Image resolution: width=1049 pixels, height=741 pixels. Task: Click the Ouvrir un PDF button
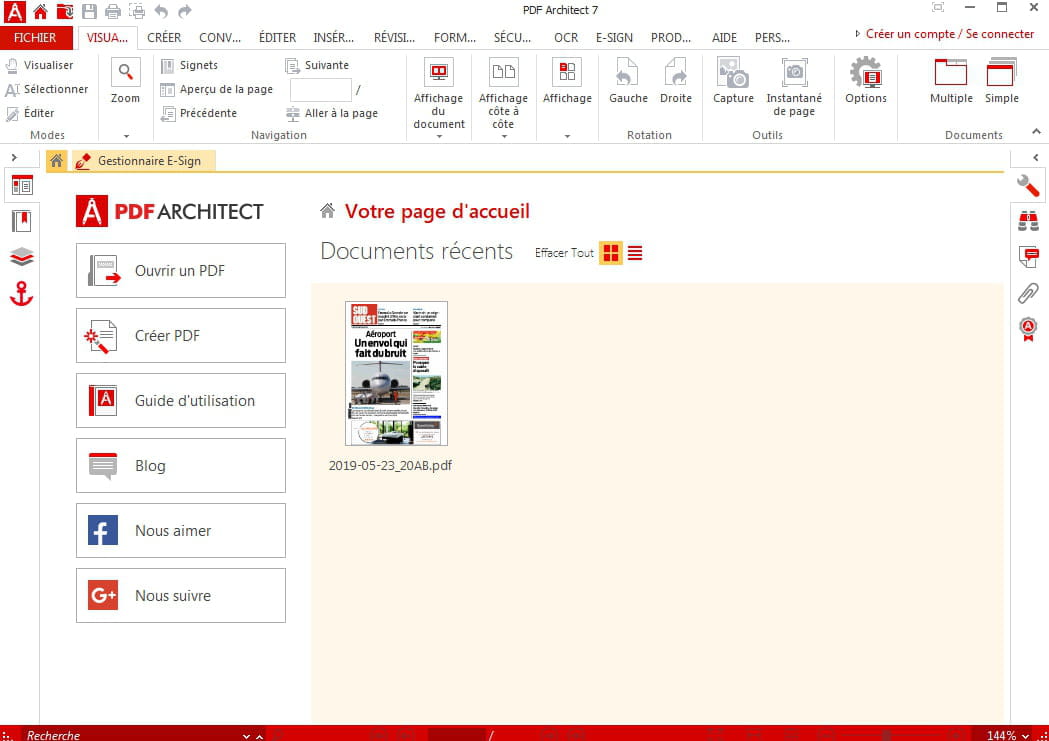coord(181,270)
